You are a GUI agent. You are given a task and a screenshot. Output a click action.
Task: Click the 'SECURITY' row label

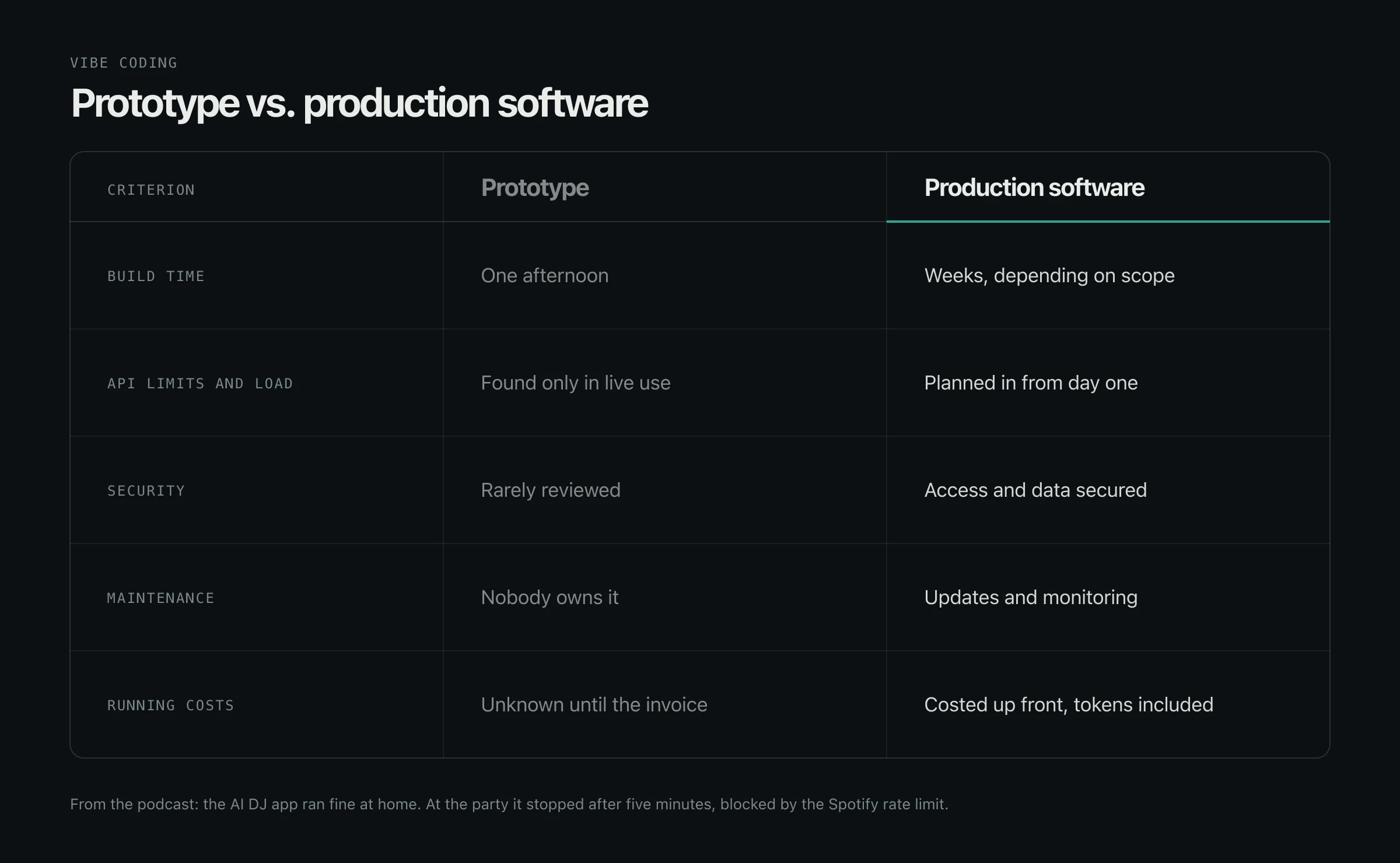146,491
